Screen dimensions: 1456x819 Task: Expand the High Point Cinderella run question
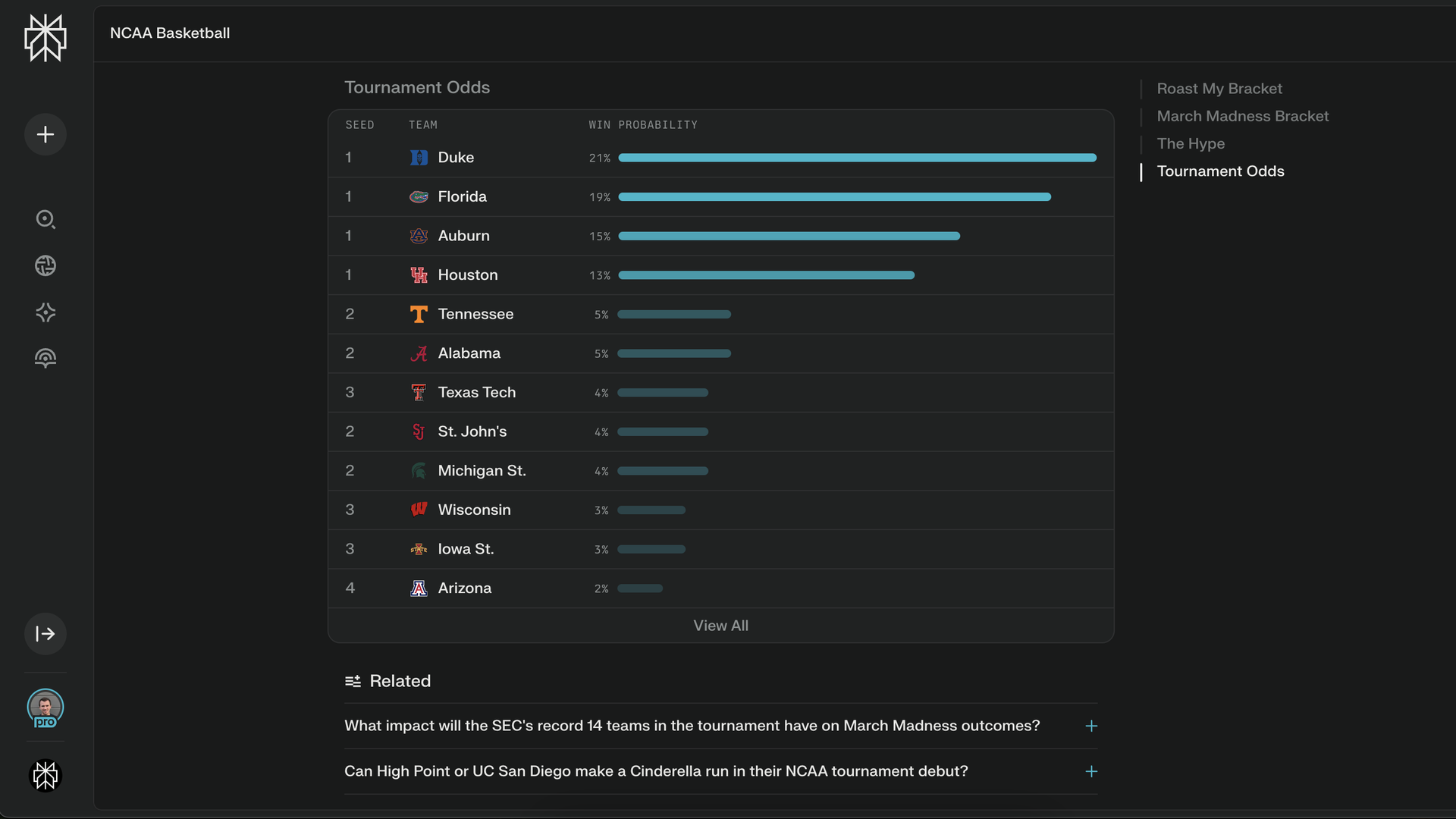1090,771
